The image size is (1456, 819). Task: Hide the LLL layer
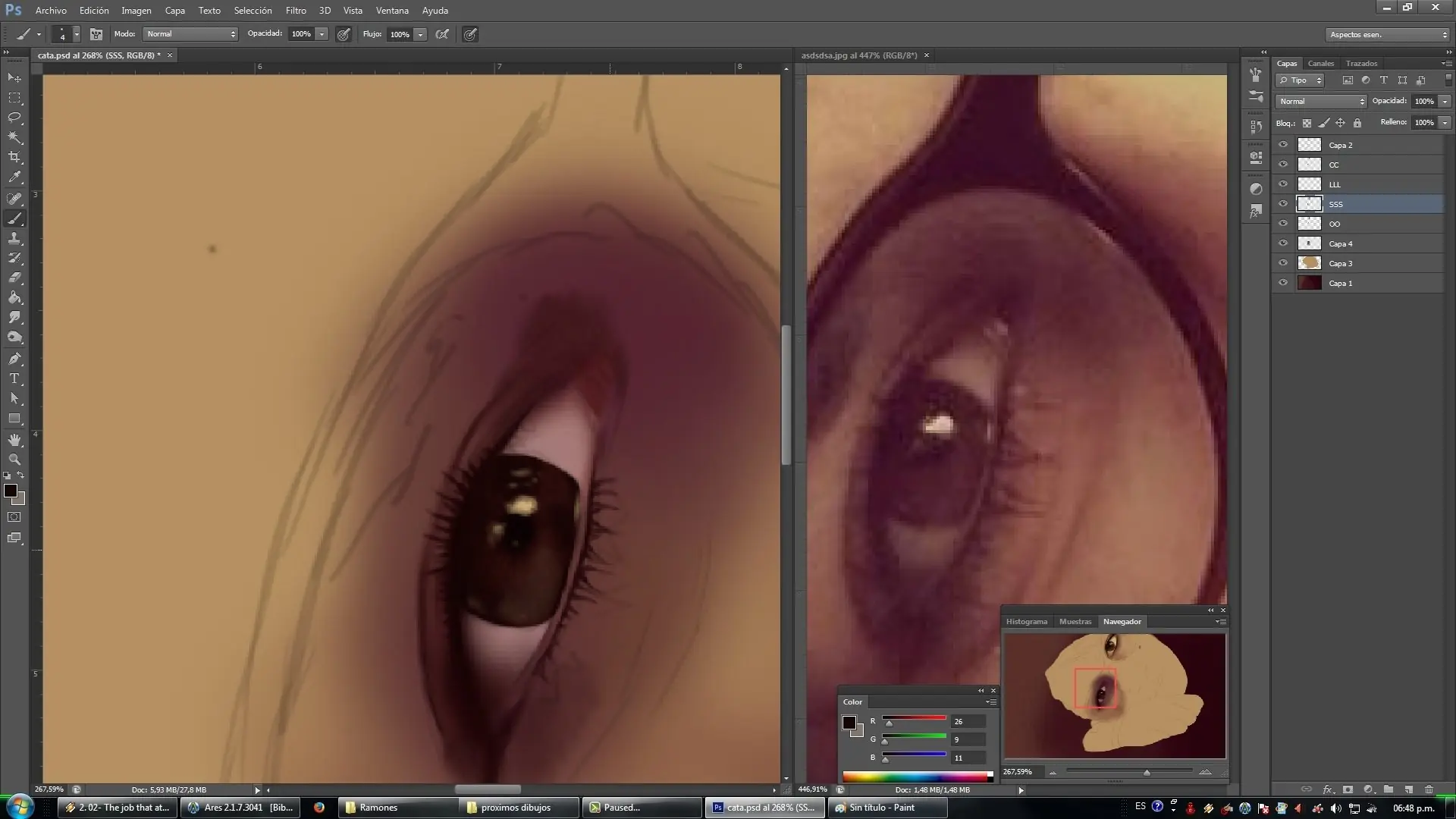point(1283,184)
